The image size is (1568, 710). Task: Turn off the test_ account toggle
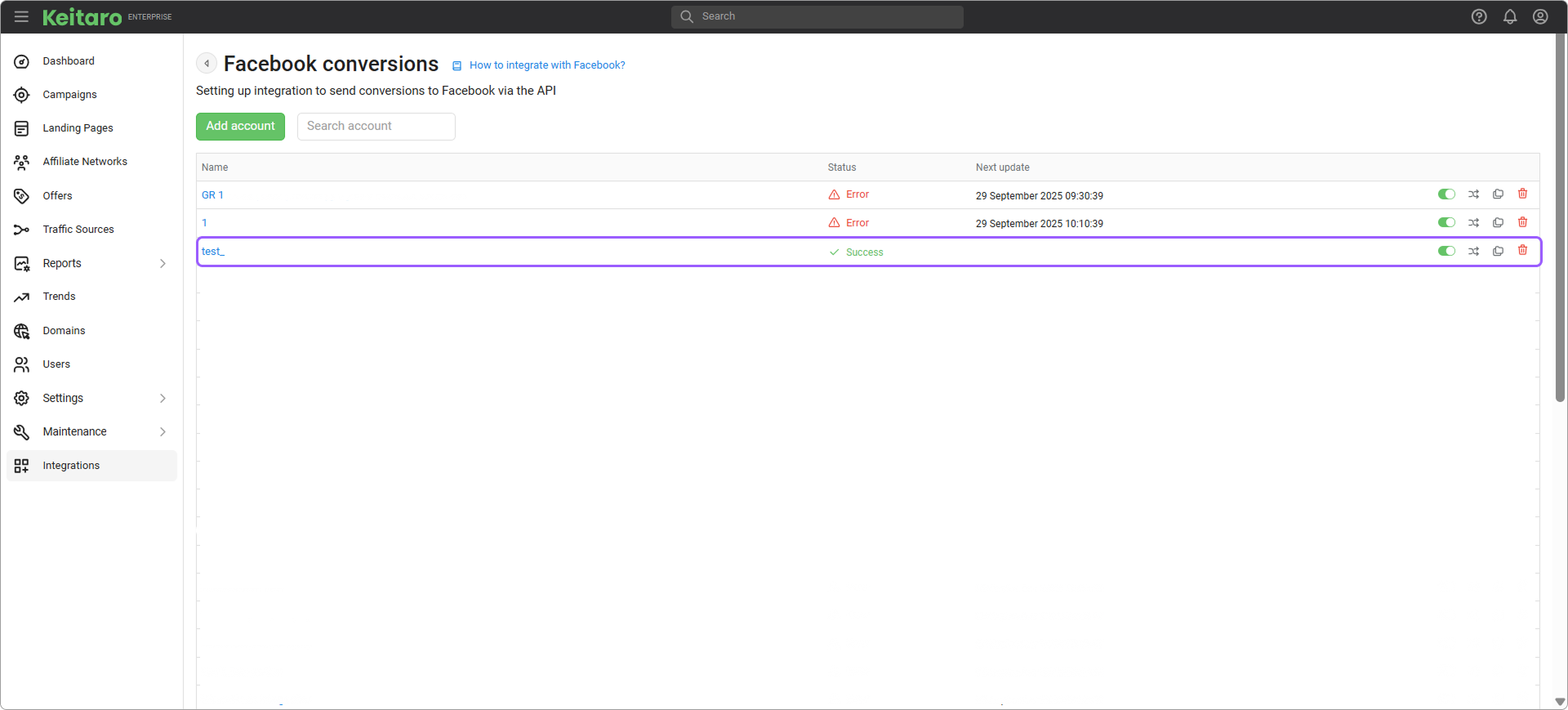tap(1446, 252)
